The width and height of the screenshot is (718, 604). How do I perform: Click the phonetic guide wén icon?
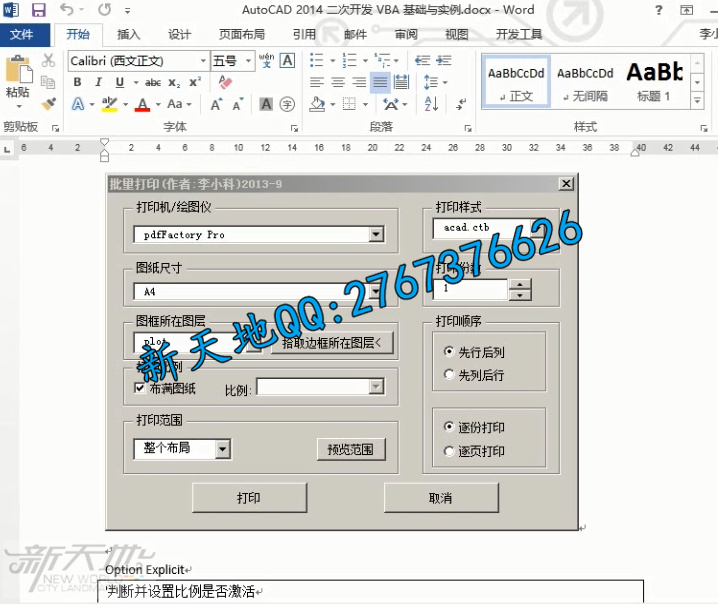point(267,60)
